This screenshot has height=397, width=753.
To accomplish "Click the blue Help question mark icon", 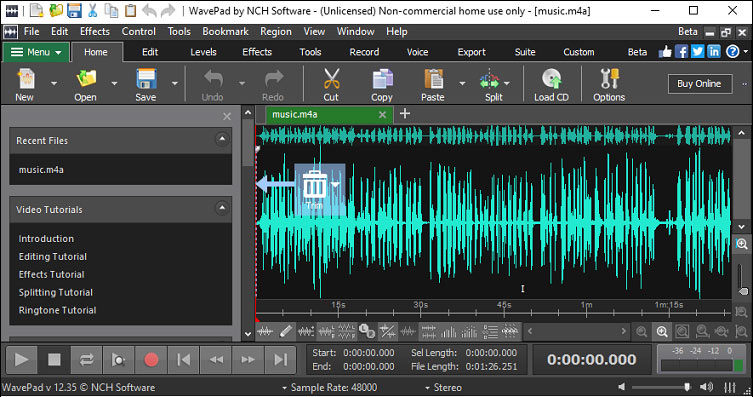I will tap(732, 51).
